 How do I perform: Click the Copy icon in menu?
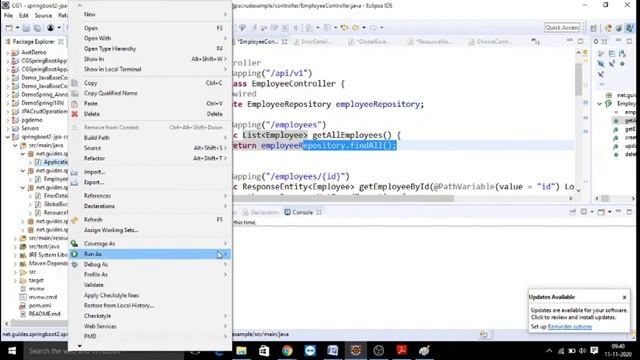(74, 83)
